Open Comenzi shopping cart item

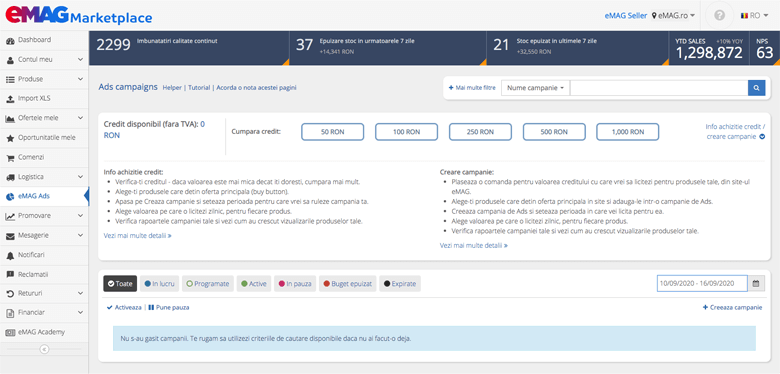[x=44, y=157]
